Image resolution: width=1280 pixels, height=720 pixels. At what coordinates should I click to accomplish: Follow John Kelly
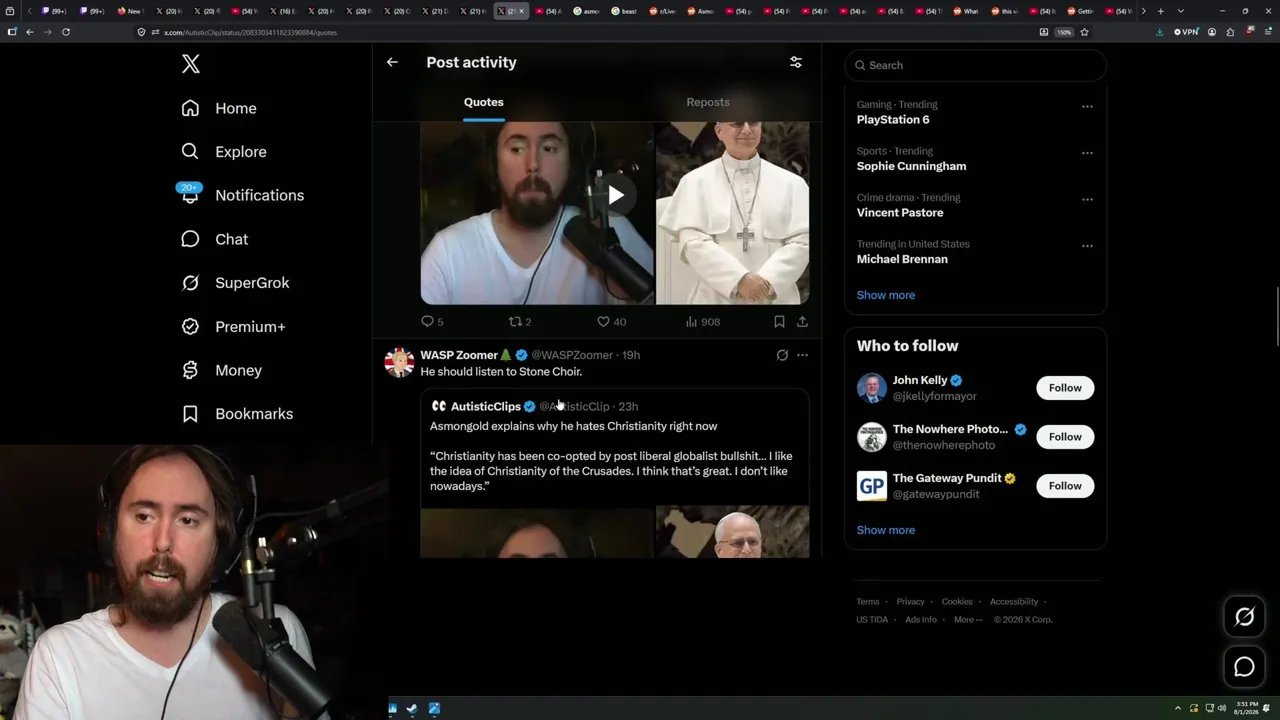pos(1065,388)
